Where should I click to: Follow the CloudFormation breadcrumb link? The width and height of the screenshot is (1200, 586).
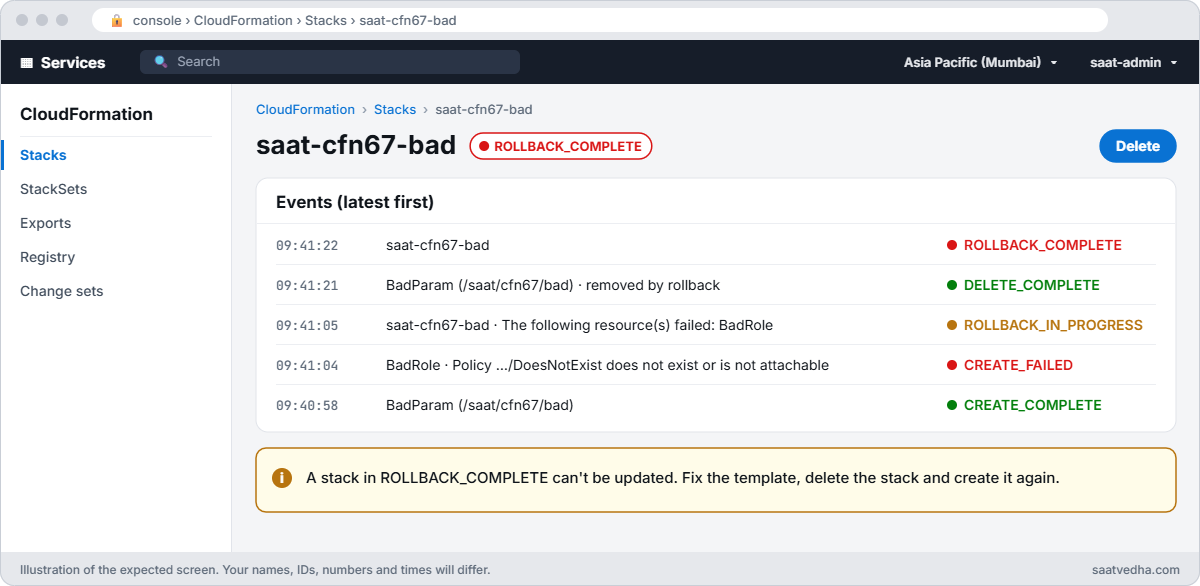tap(305, 109)
